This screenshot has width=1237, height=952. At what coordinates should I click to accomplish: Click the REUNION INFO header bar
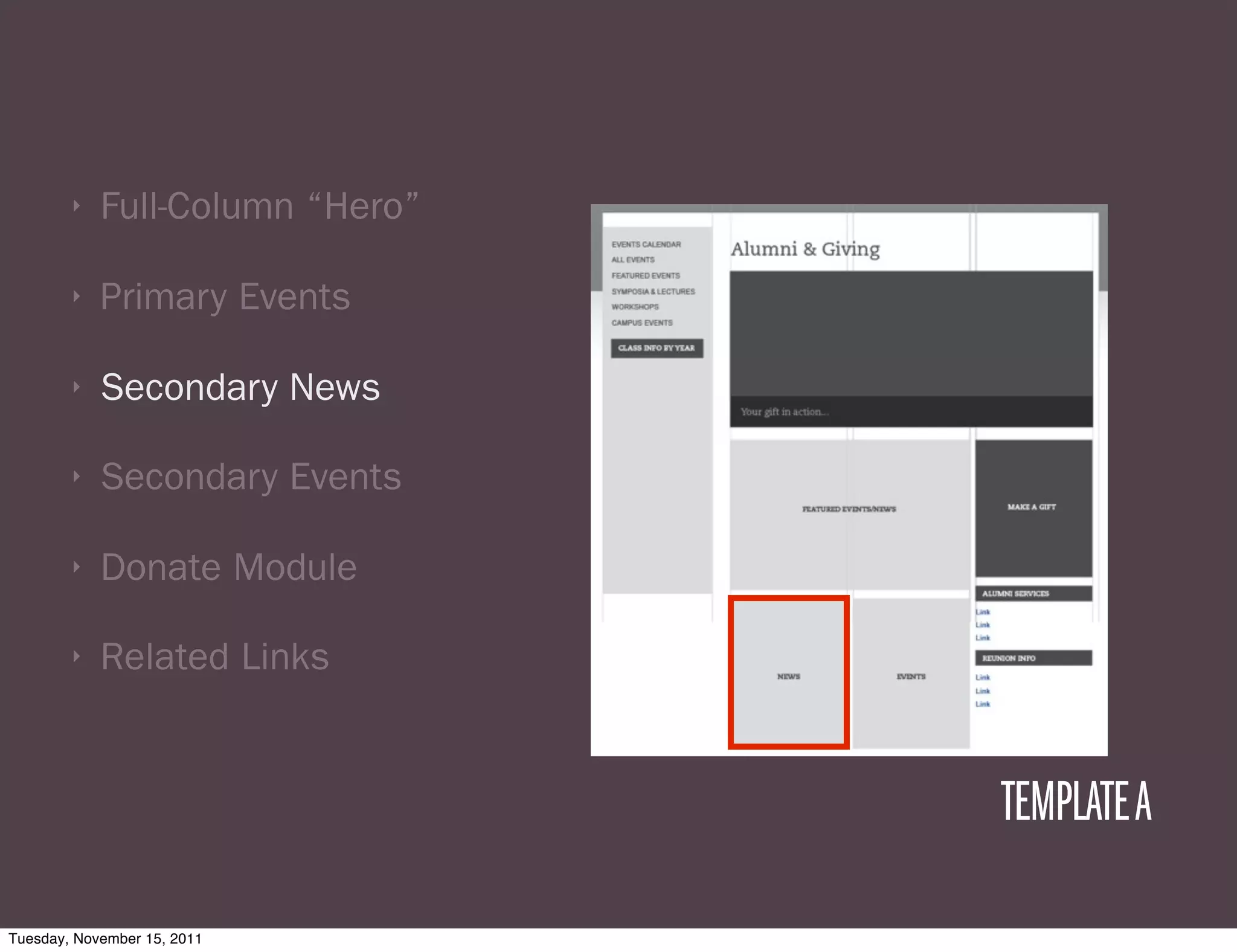1033,658
